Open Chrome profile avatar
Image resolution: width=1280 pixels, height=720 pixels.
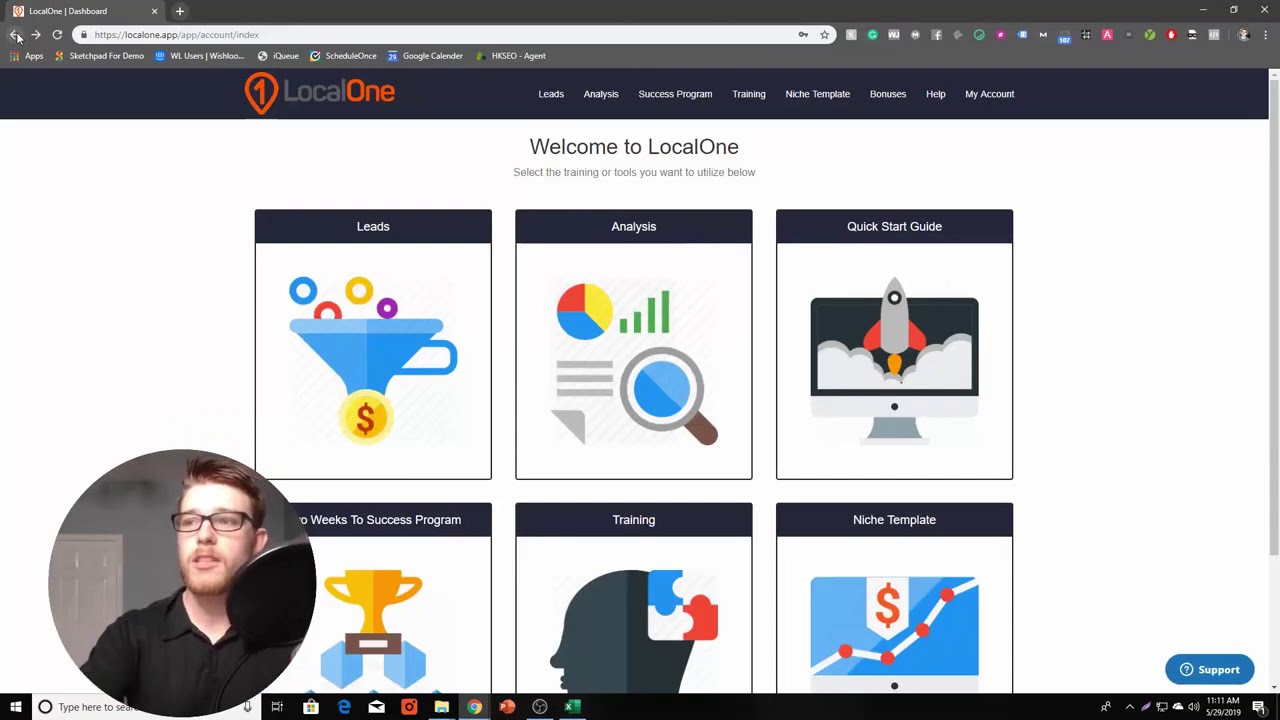[1243, 35]
